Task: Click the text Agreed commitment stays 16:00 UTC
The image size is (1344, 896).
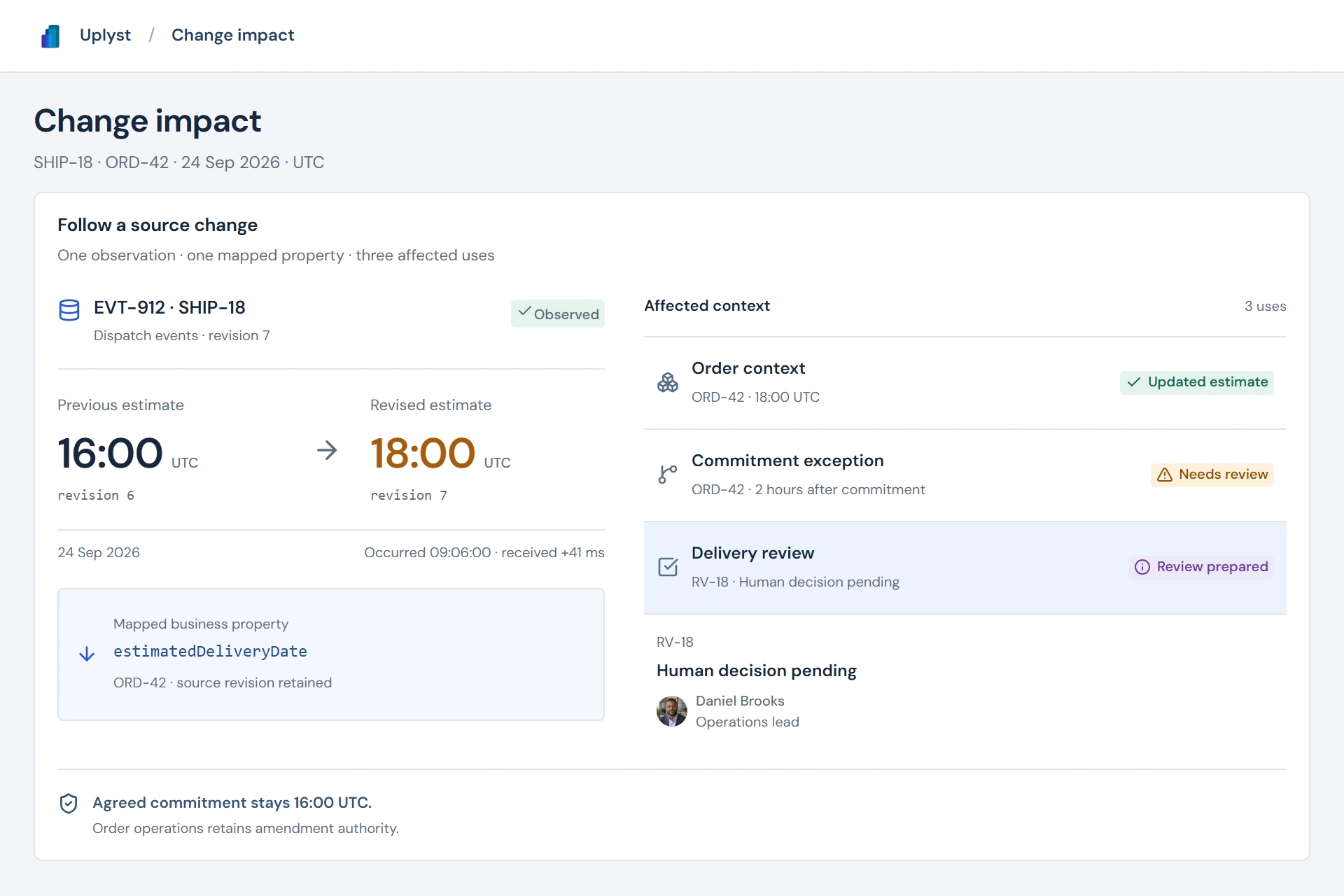Action: 232,803
